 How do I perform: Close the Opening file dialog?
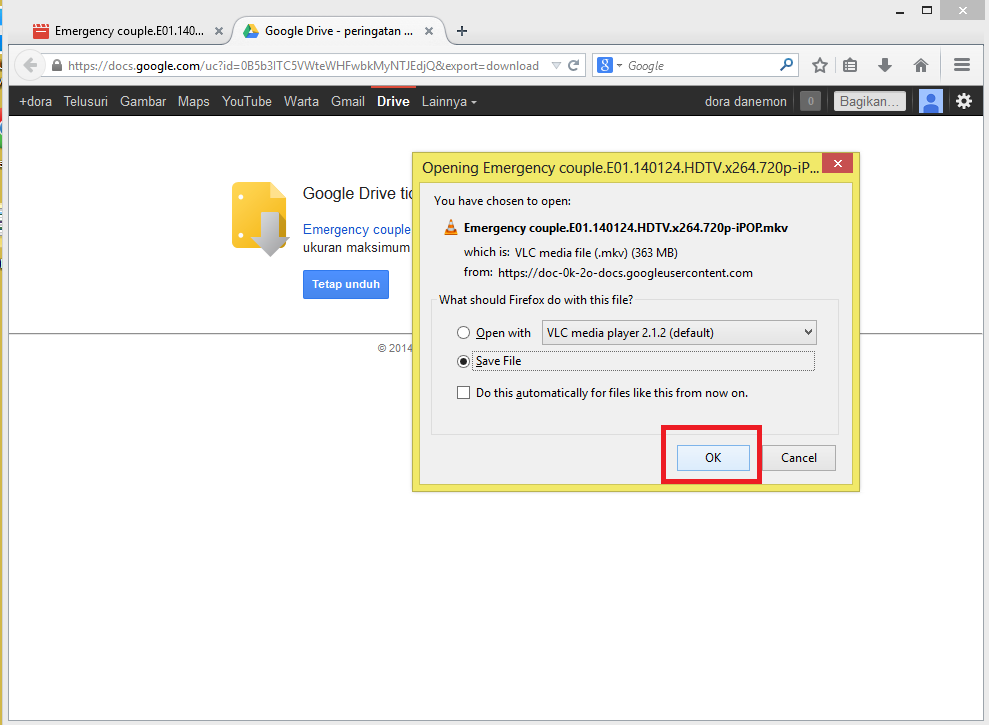tap(838, 164)
